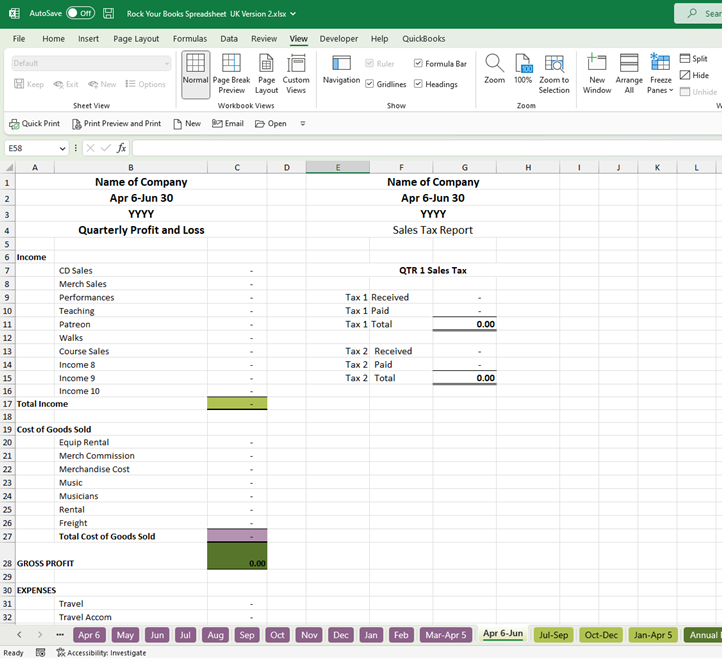Open Custom Views dialog
Viewport: 722px width, 659px height.
[x=296, y=74]
